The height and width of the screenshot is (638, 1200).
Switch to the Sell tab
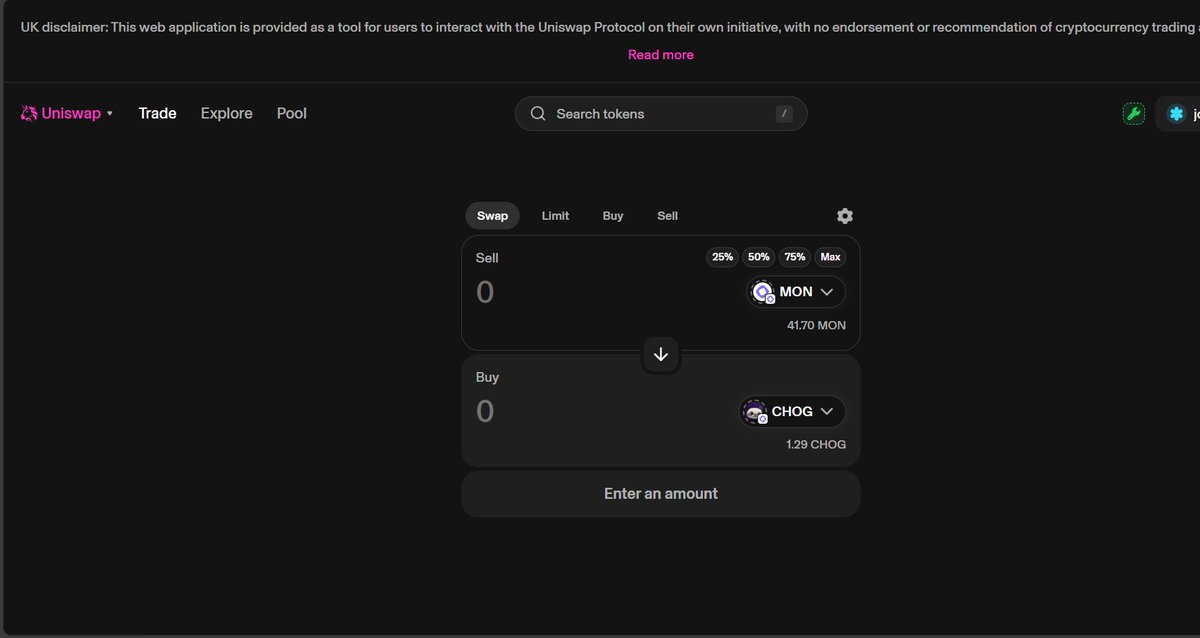pyautogui.click(x=667, y=216)
